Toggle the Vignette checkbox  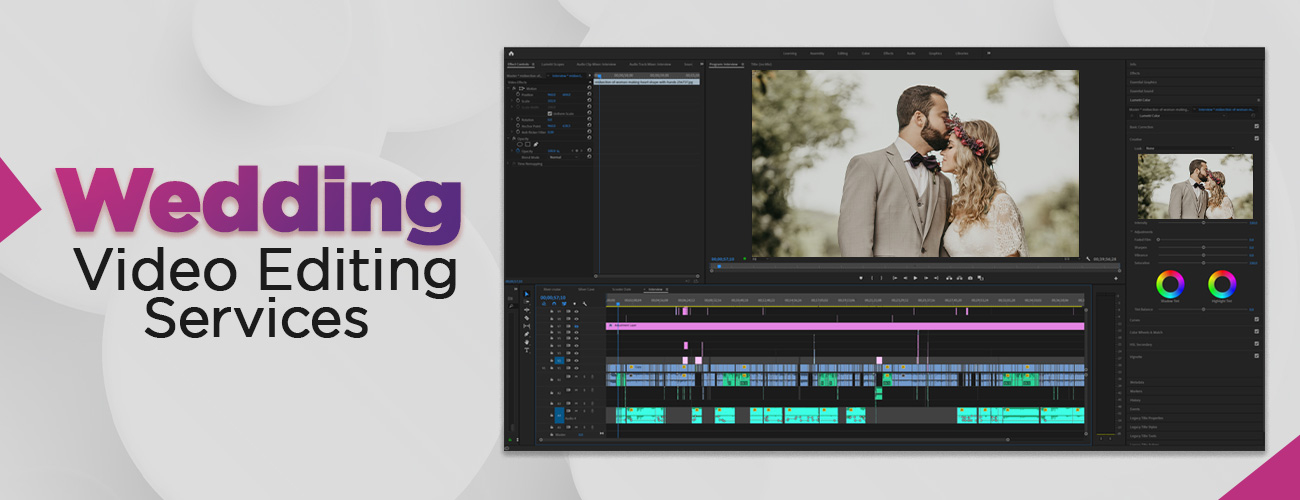pos(1257,356)
